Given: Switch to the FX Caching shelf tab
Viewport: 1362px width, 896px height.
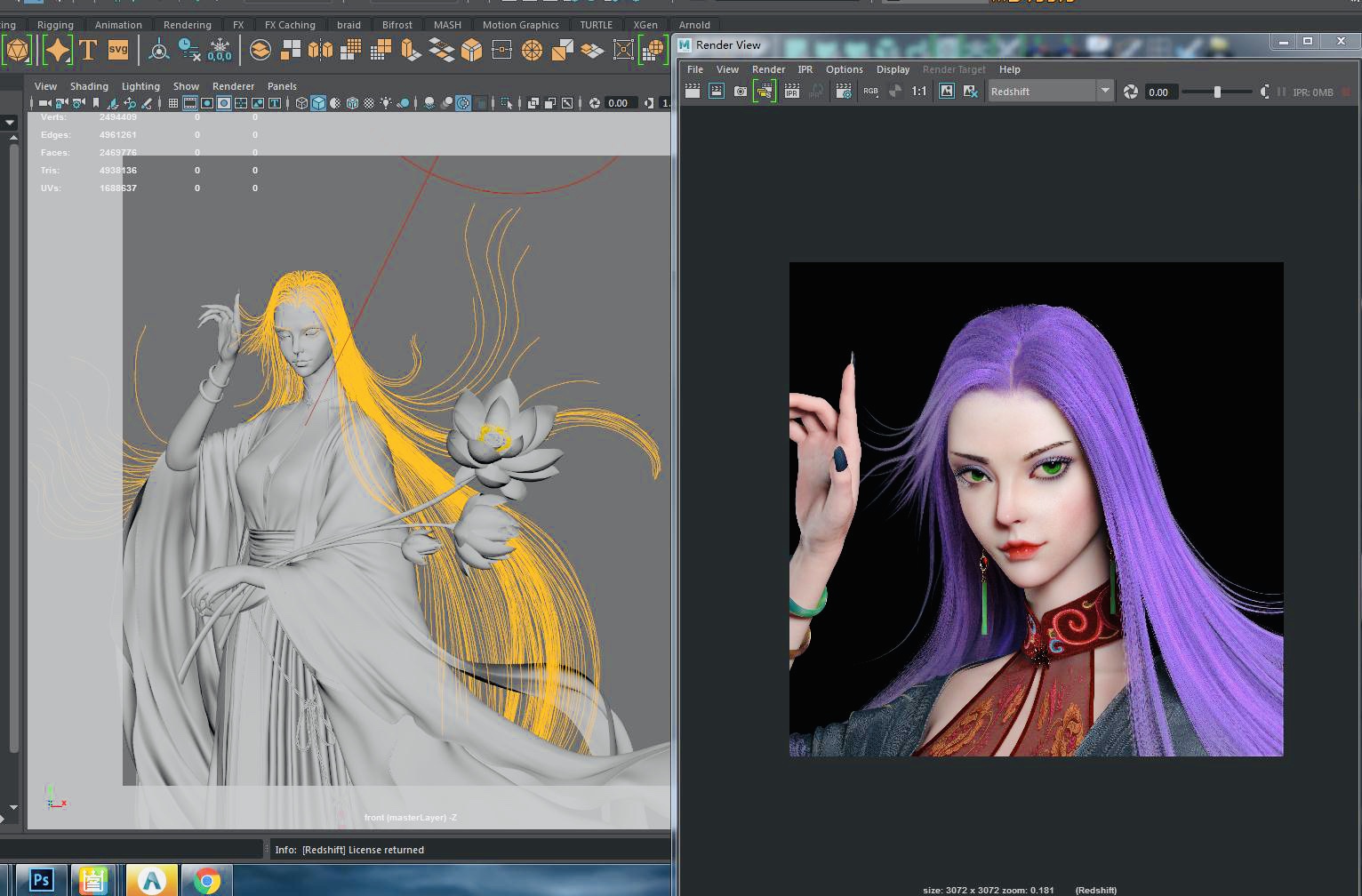Looking at the screenshot, I should pyautogui.click(x=290, y=25).
